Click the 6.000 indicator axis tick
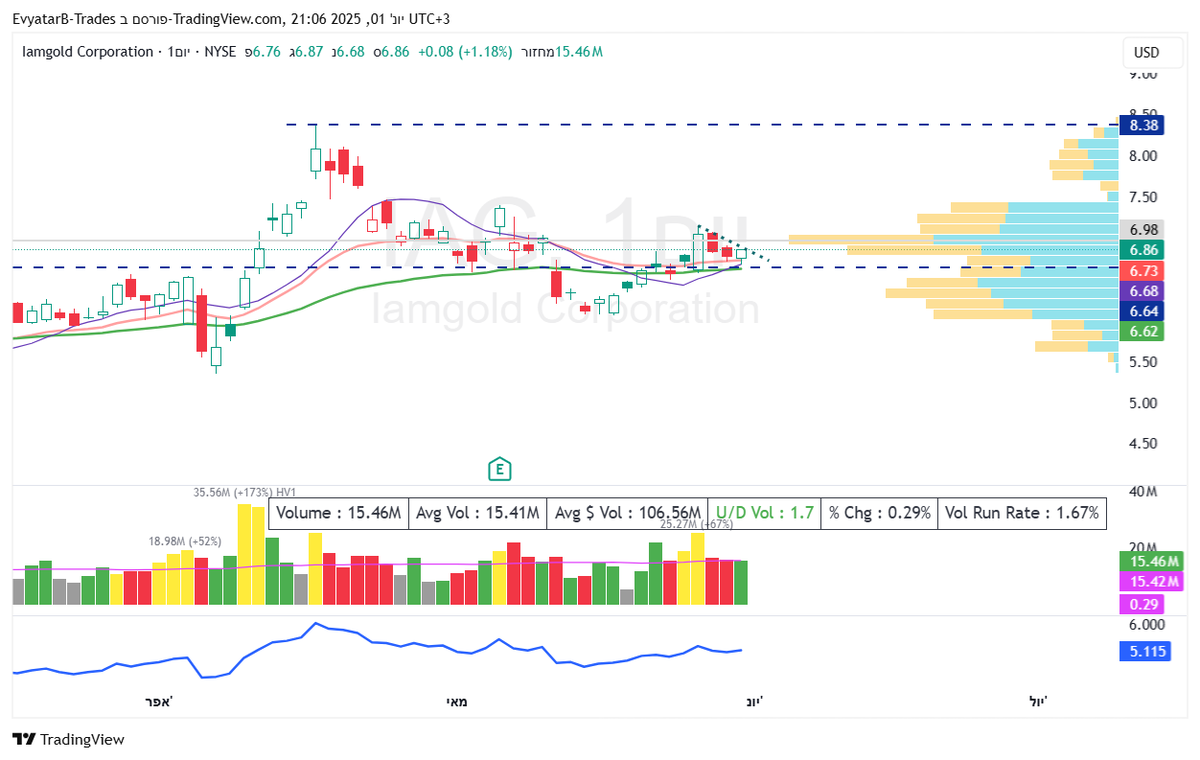1200x760 pixels. tap(1146, 624)
